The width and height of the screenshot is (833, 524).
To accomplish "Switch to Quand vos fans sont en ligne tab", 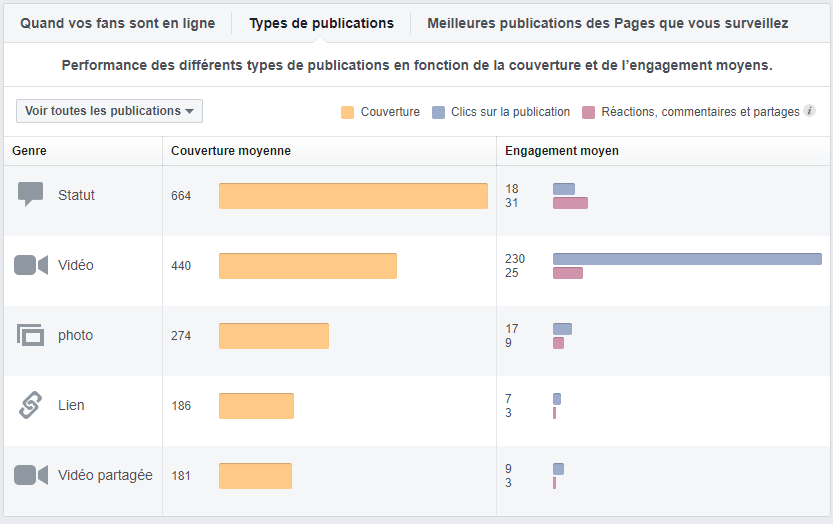I will pyautogui.click(x=117, y=23).
